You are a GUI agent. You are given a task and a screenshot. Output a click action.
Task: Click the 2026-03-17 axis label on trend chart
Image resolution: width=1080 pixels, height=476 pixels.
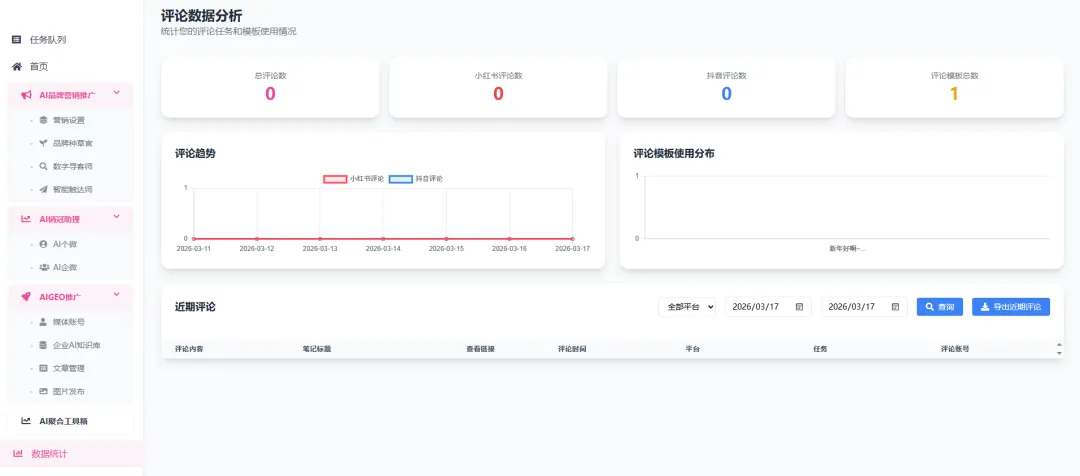(572, 248)
